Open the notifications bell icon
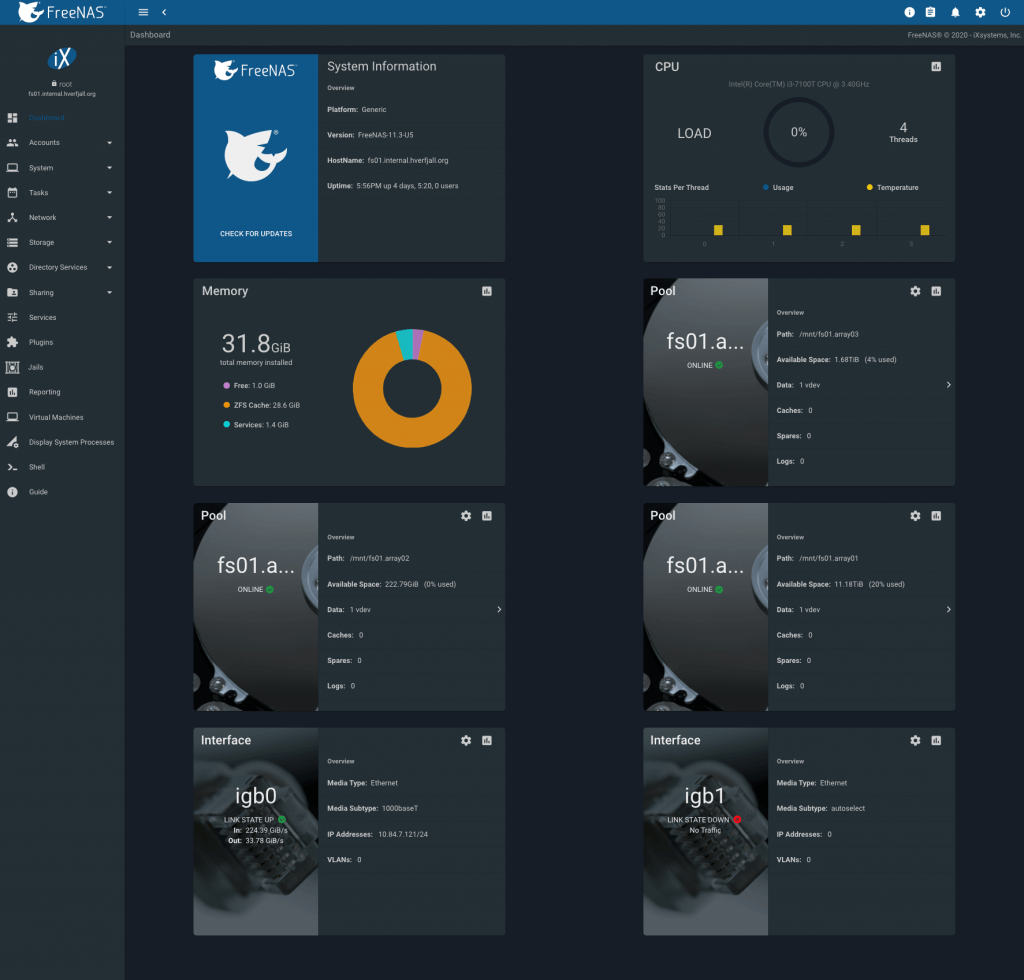 point(955,12)
